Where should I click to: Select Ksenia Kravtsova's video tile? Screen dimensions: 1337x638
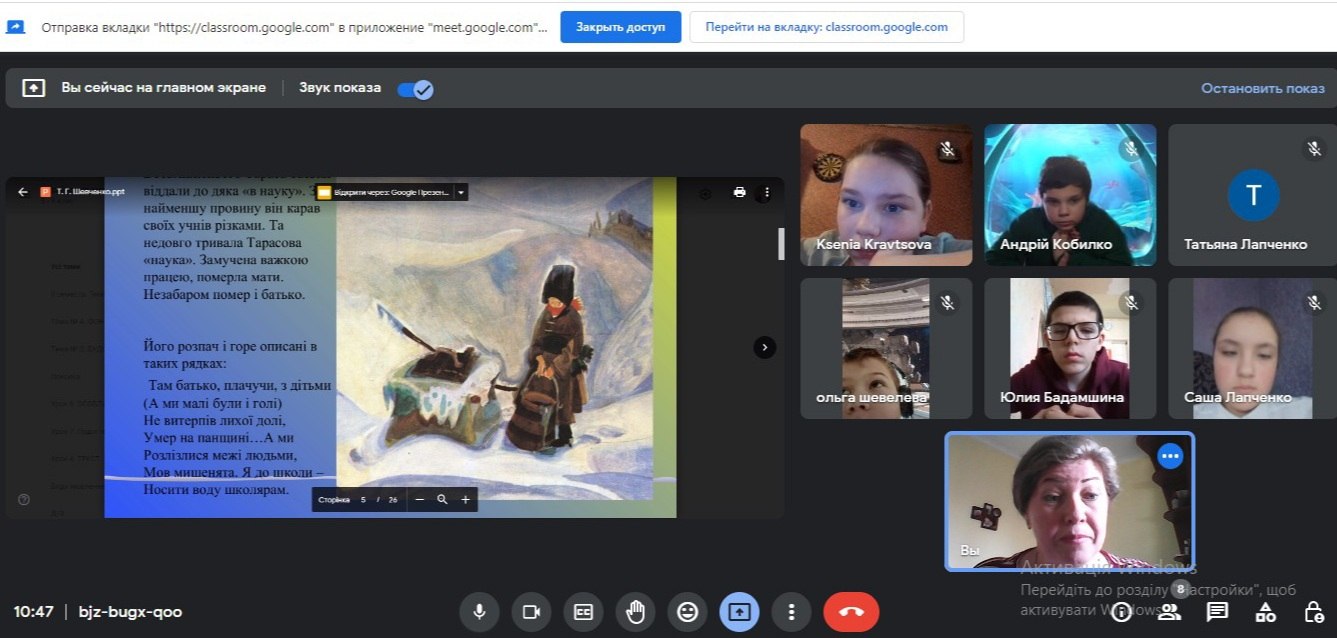(886, 195)
